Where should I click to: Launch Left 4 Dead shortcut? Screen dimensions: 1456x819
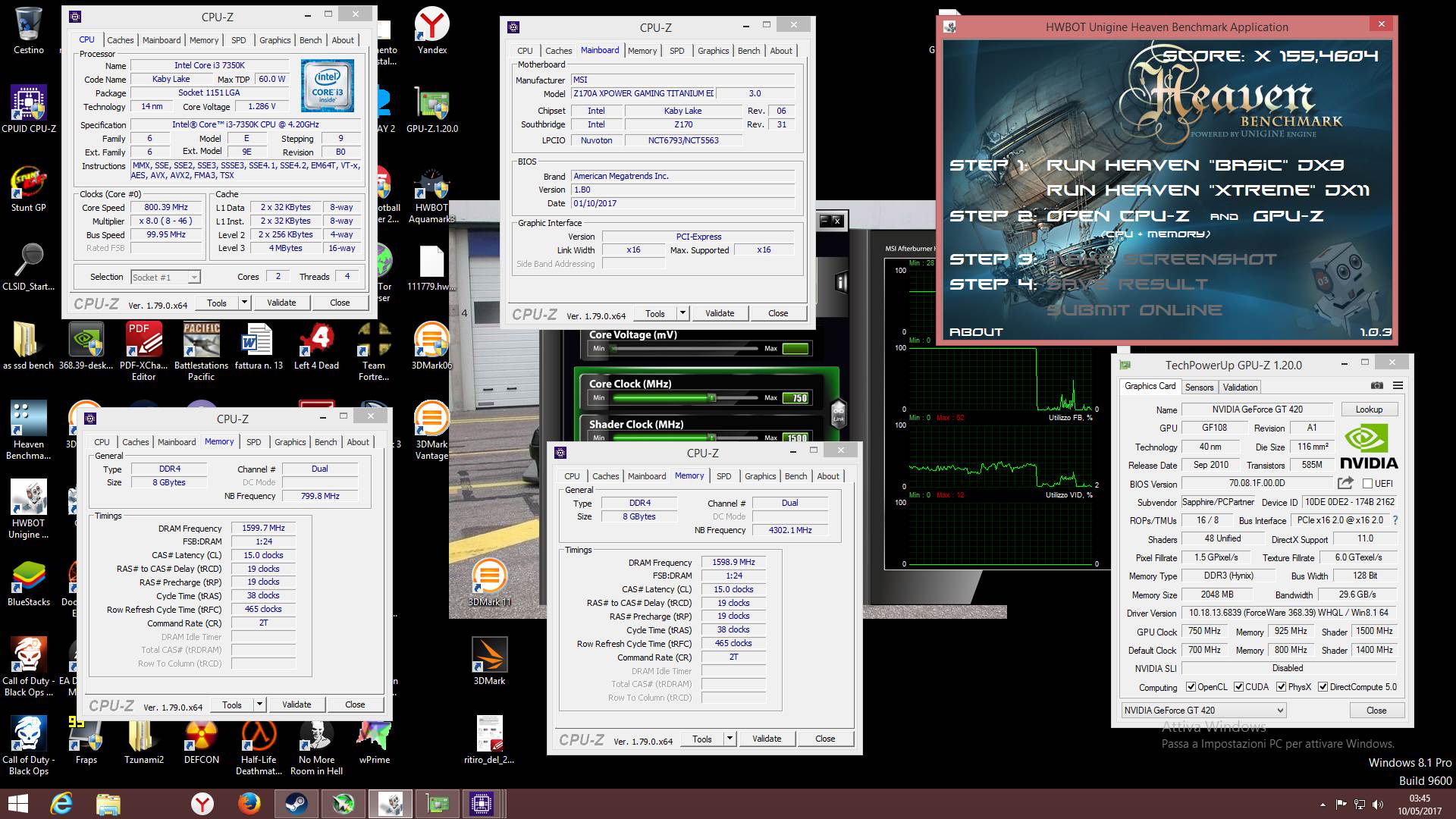[316, 346]
